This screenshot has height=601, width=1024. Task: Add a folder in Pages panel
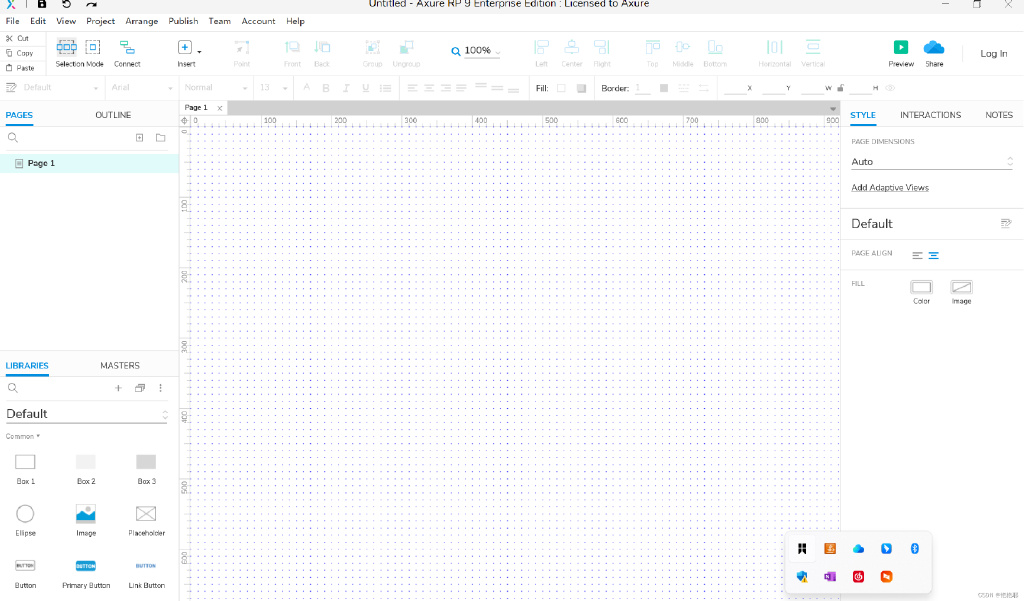(160, 138)
